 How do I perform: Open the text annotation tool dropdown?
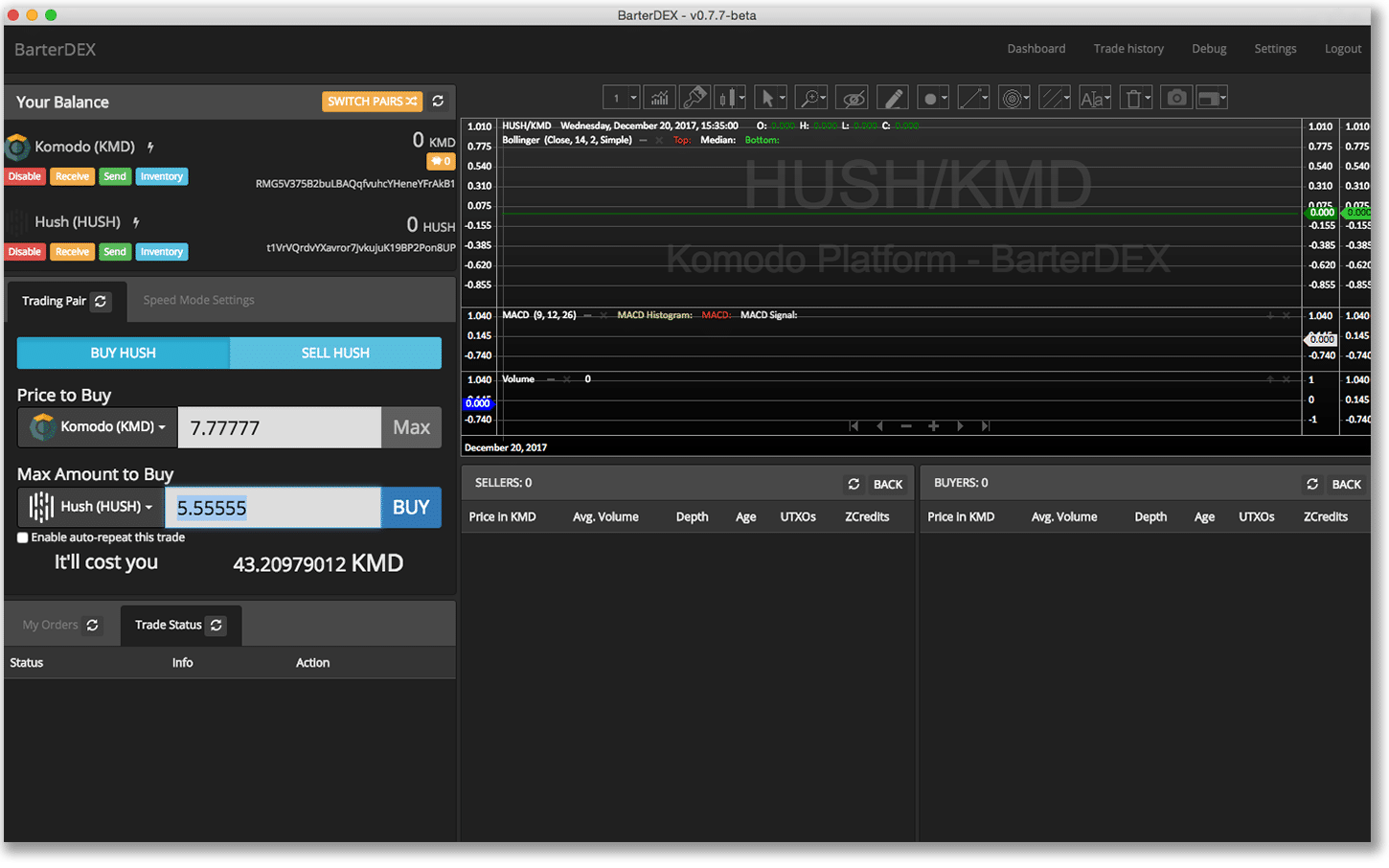(x=1095, y=98)
